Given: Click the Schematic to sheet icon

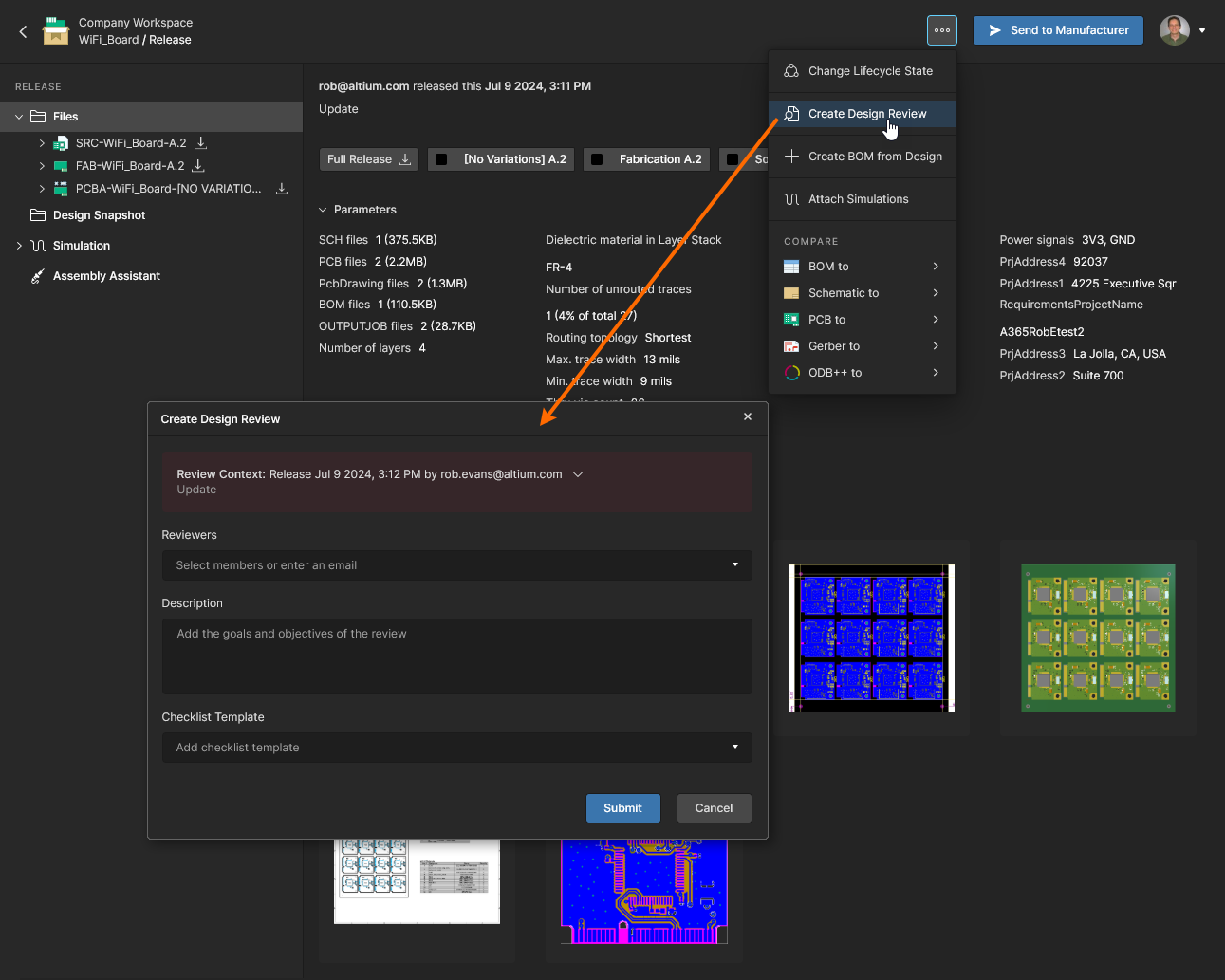Looking at the screenshot, I should pyautogui.click(x=791, y=293).
